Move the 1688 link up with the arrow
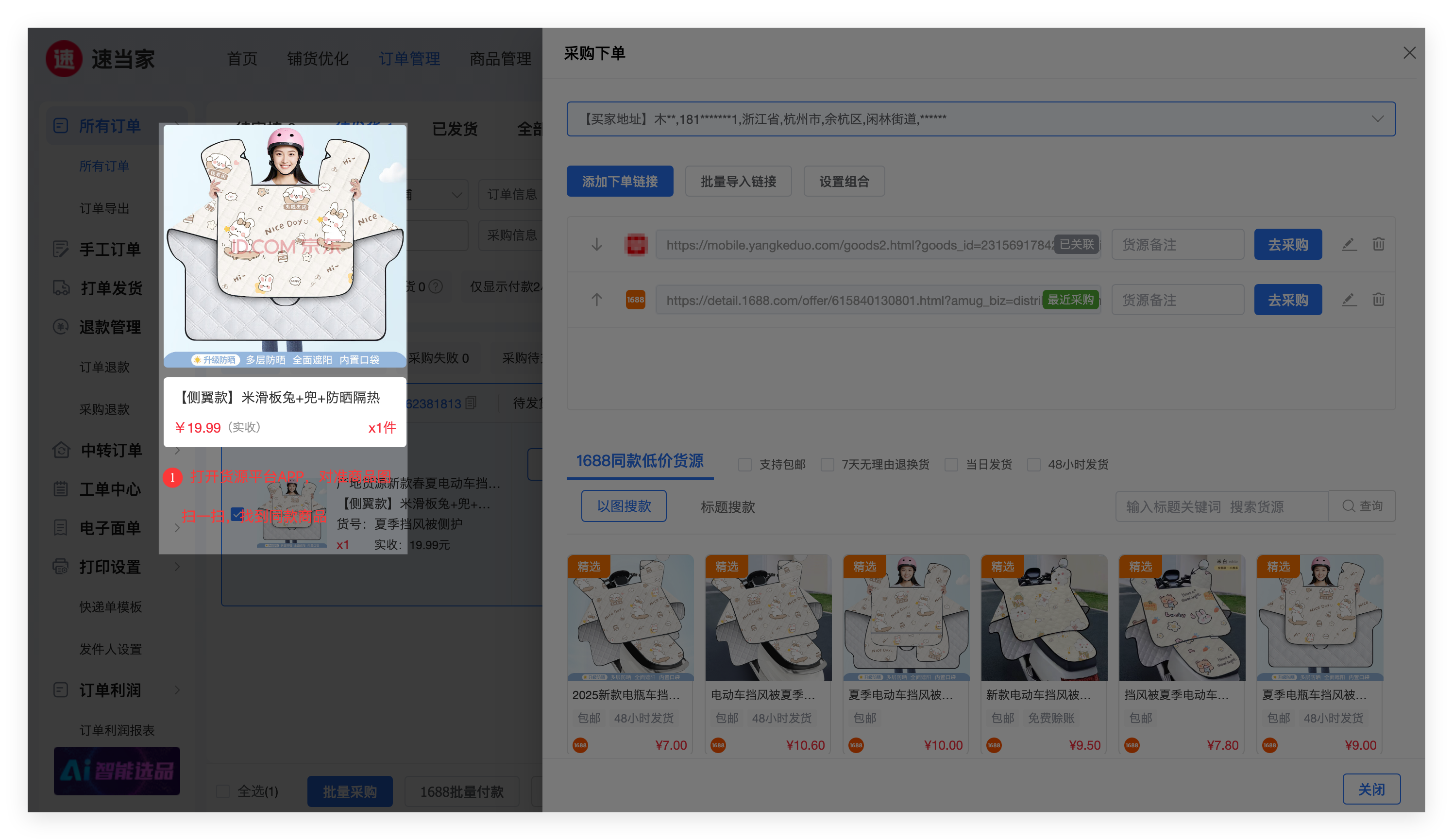 [597, 300]
